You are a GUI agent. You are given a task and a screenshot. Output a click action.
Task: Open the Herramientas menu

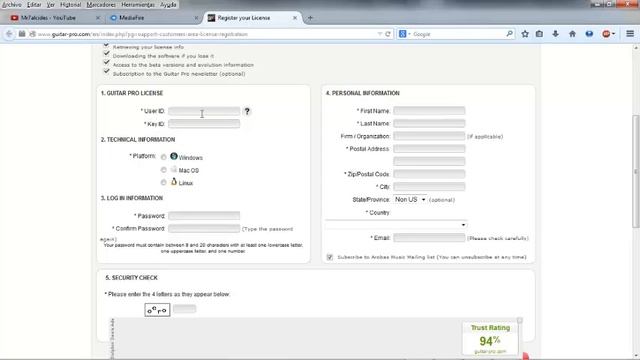138,5
